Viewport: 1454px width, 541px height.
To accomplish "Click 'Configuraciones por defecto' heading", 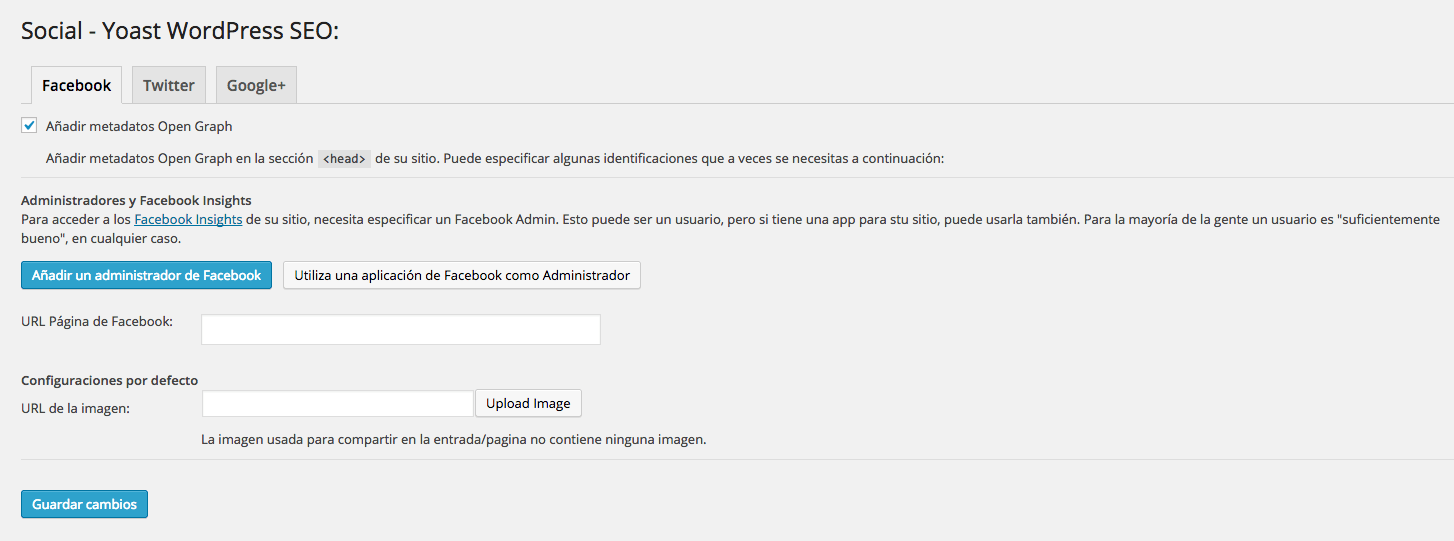I will tap(109, 380).
